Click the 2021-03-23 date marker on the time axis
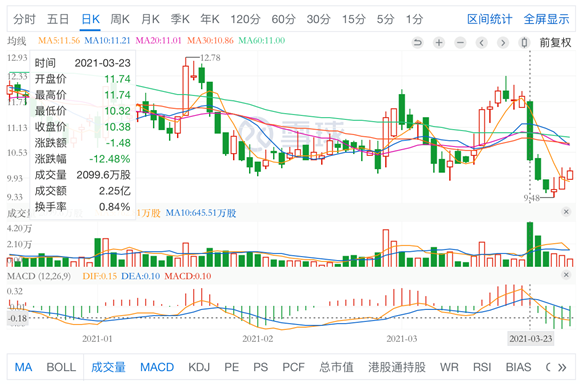 click(530, 338)
